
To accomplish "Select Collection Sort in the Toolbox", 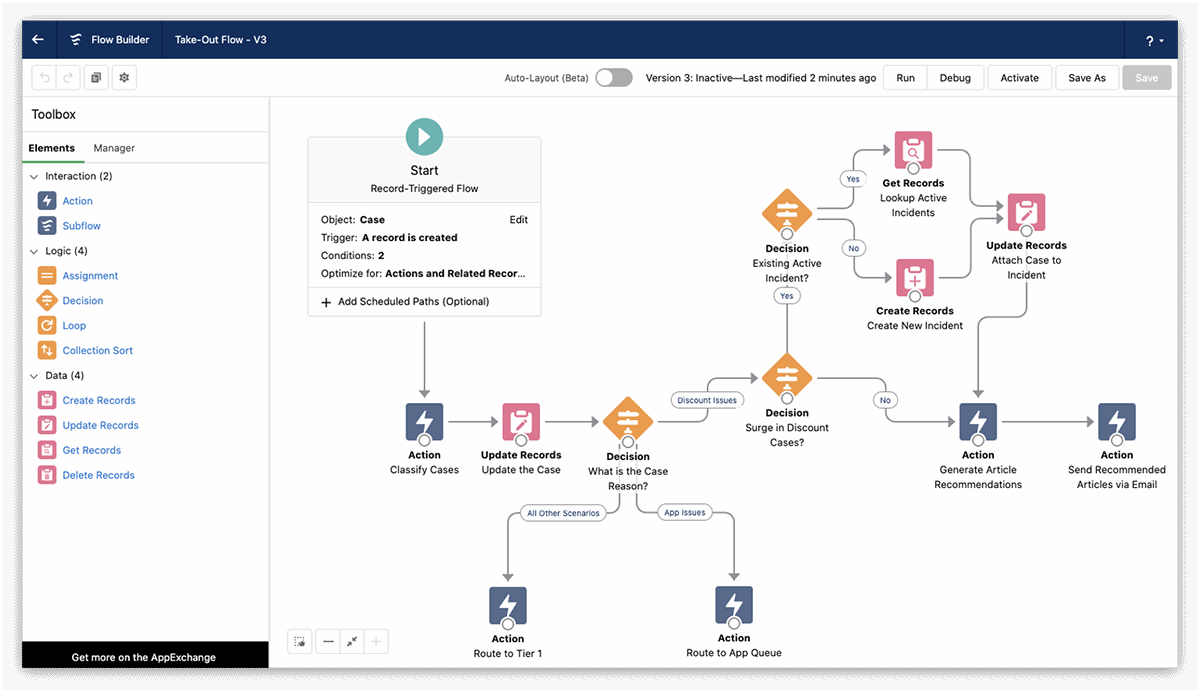I will pos(97,350).
